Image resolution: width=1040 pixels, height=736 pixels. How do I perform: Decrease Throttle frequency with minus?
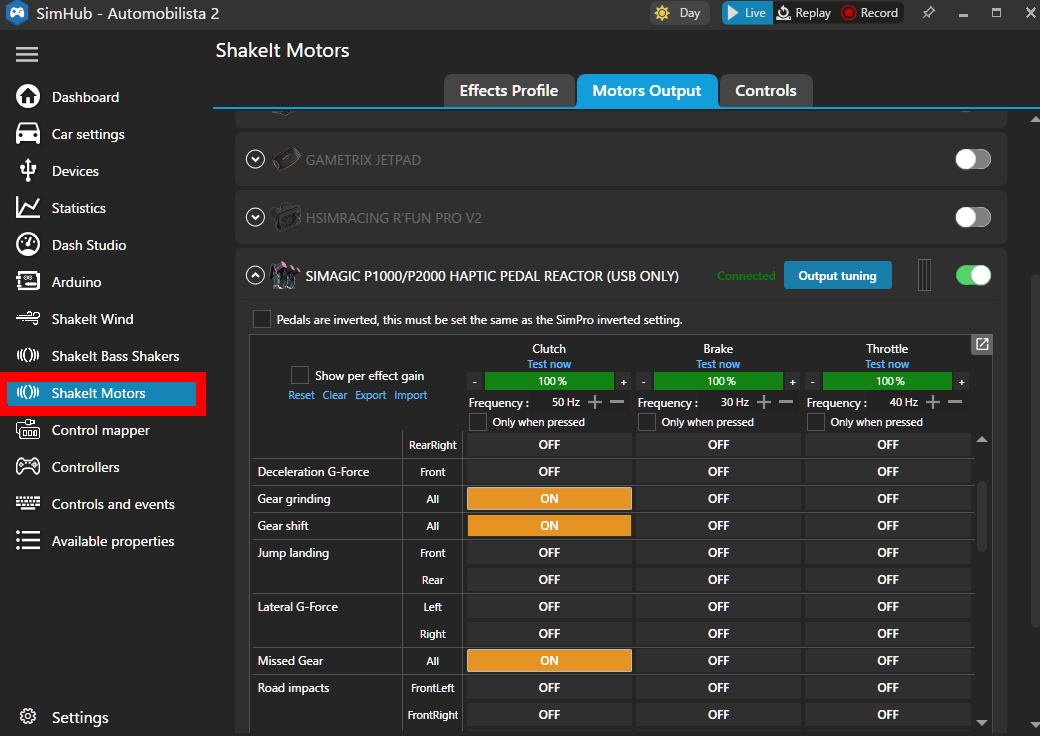955,402
